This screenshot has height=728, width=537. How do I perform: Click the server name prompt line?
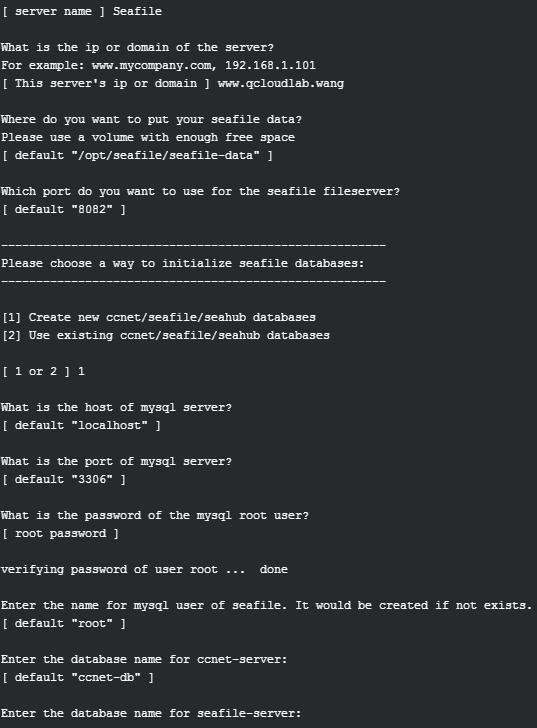pyautogui.click(x=82, y=11)
